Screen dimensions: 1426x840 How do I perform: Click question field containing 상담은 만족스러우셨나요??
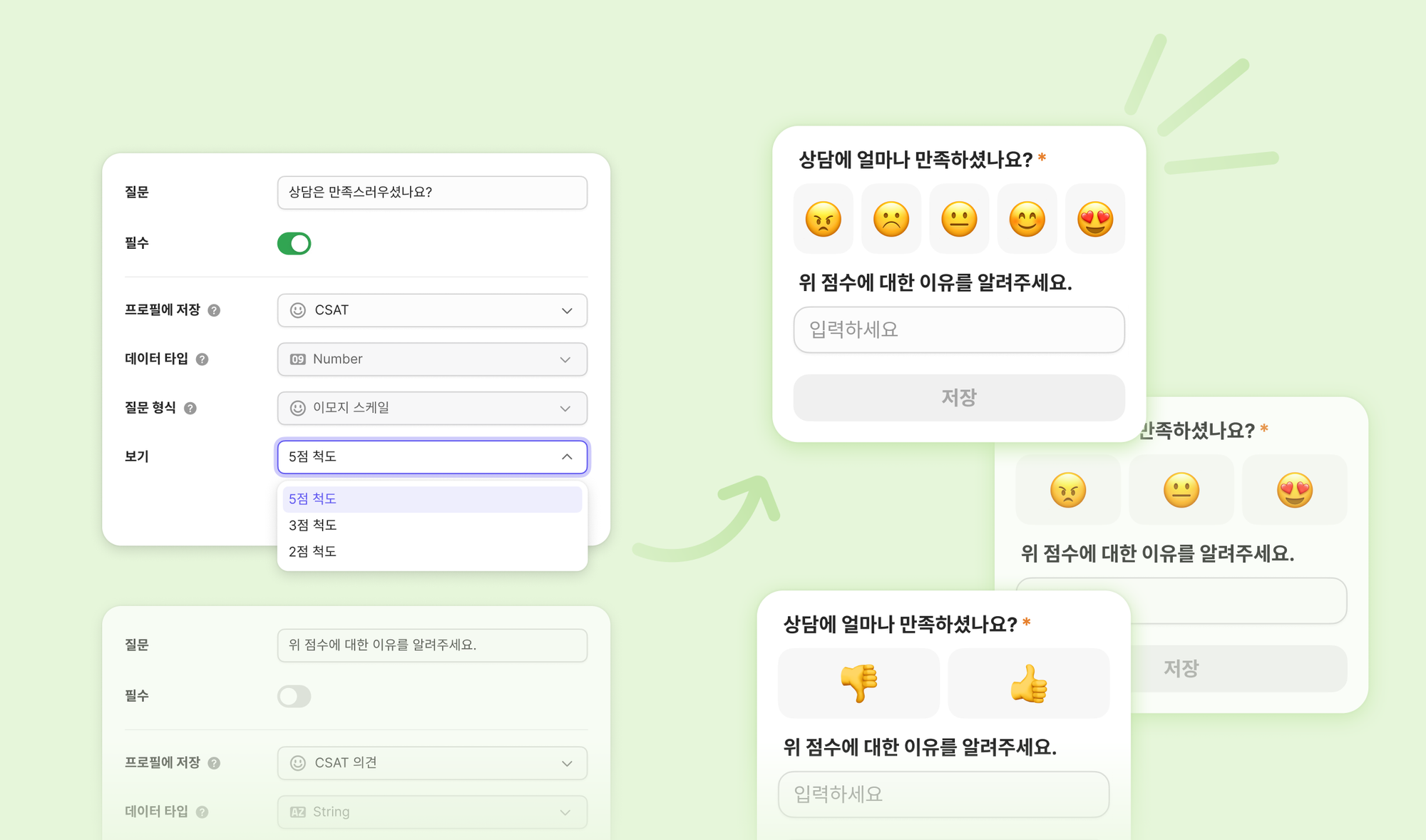pos(432,193)
